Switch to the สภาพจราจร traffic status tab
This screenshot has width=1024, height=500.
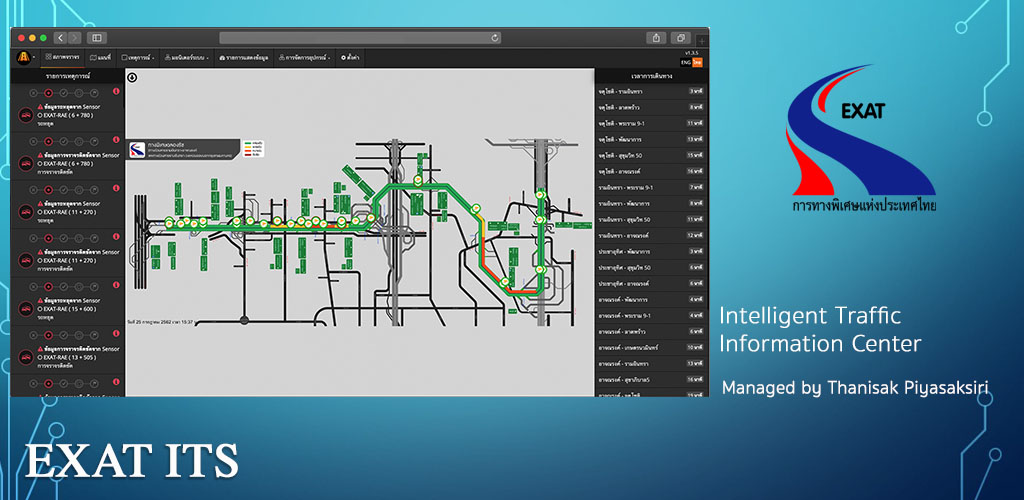(x=63, y=57)
